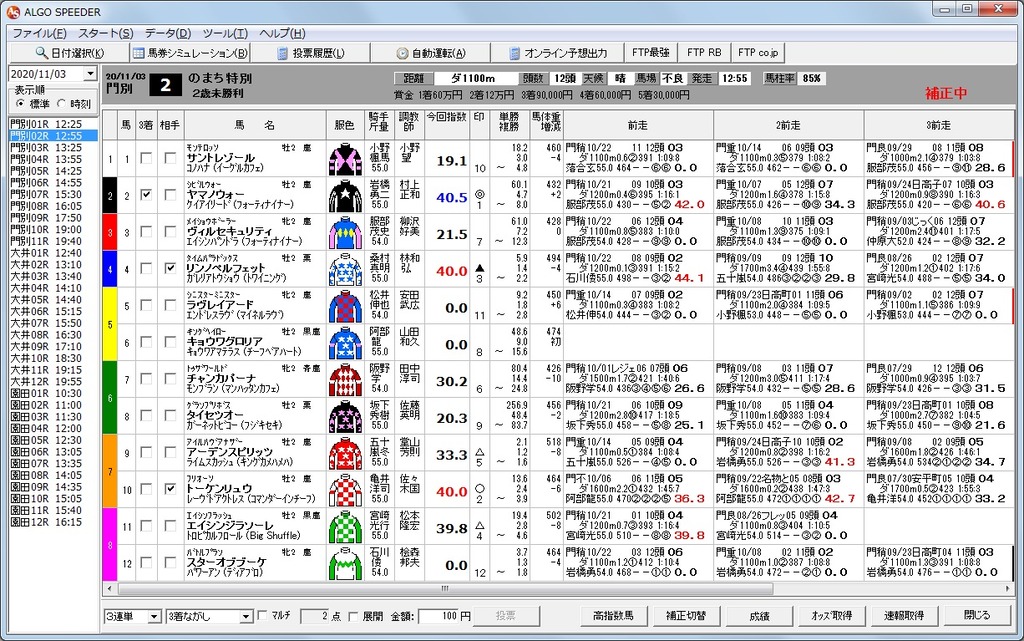Screen dimensions: 1024x641
Task: Open the 3着ながし dropdown
Action: click(246, 616)
